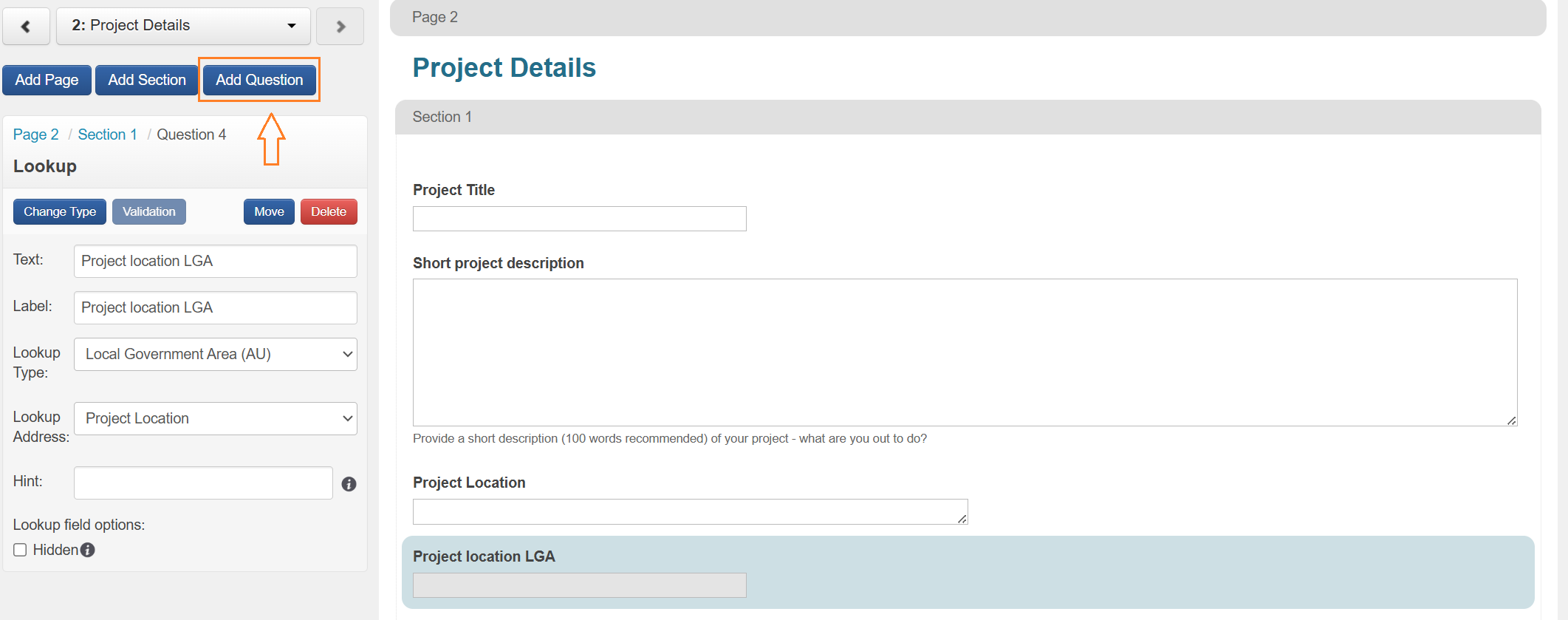Select the Short project description textarea
The image size is (1568, 620).
pos(965,352)
